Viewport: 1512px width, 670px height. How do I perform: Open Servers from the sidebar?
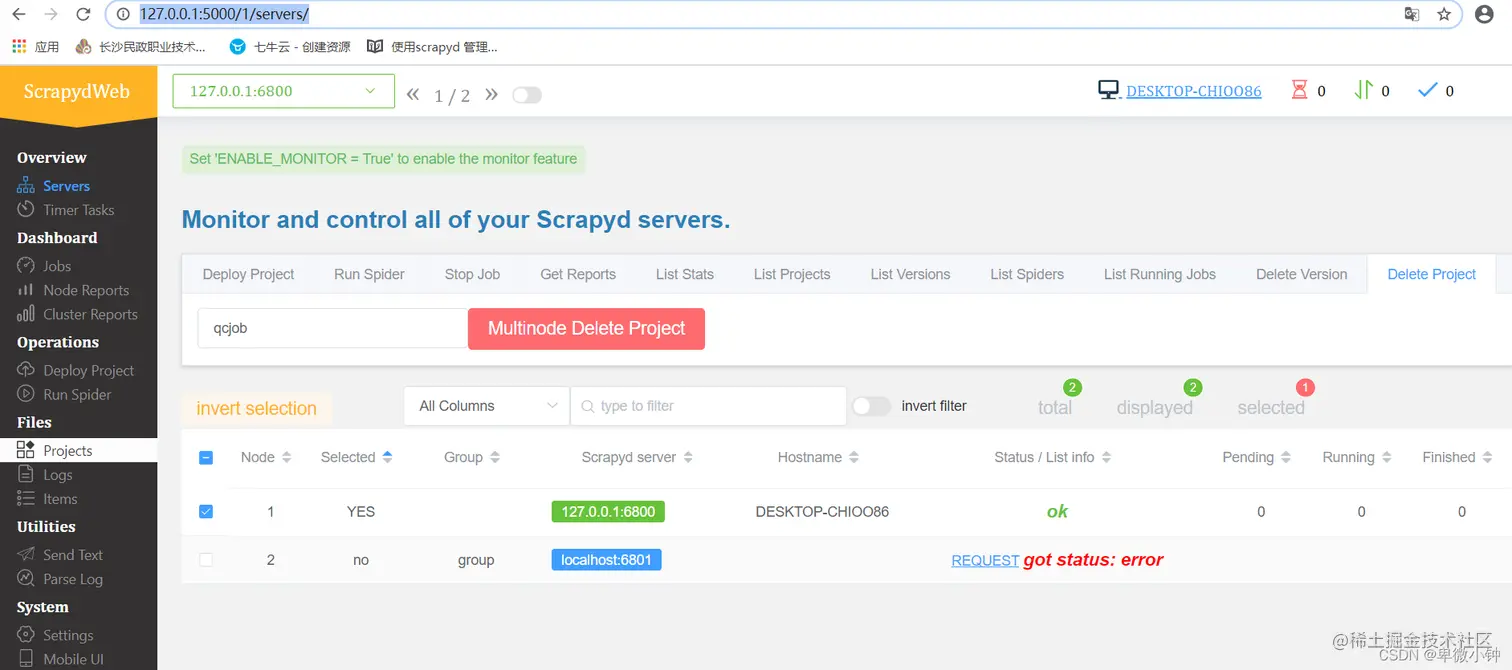click(66, 186)
